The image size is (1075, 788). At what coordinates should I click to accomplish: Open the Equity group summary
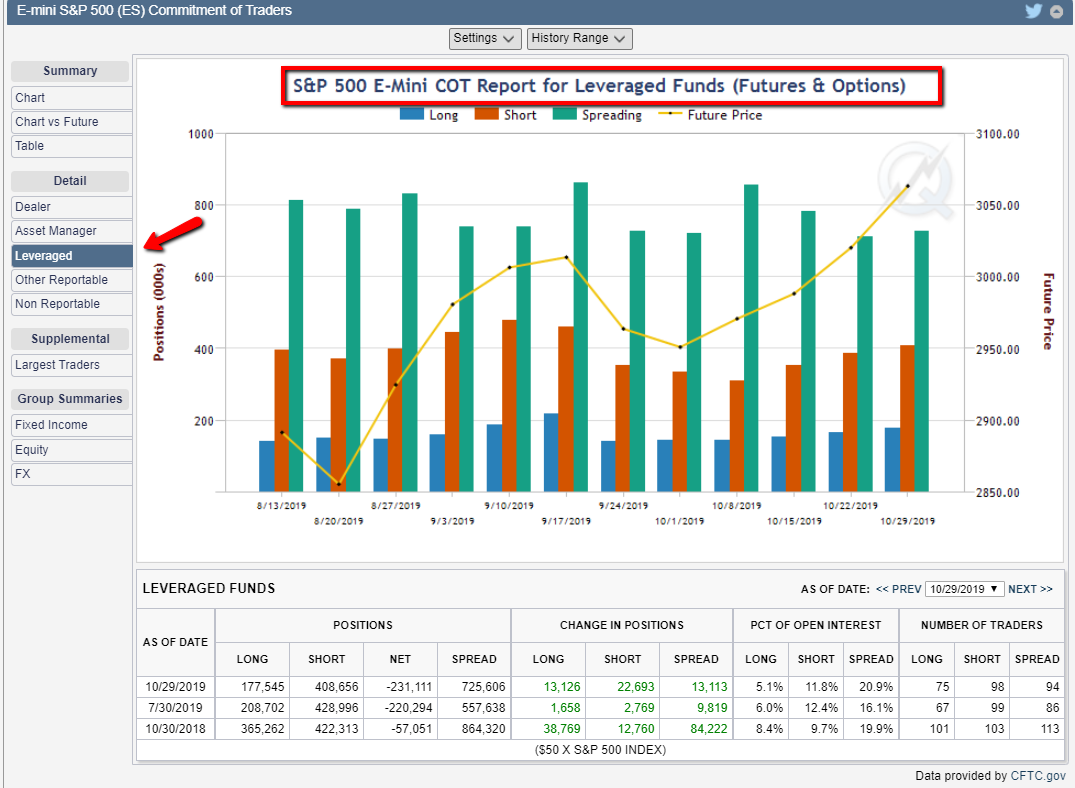pos(71,449)
